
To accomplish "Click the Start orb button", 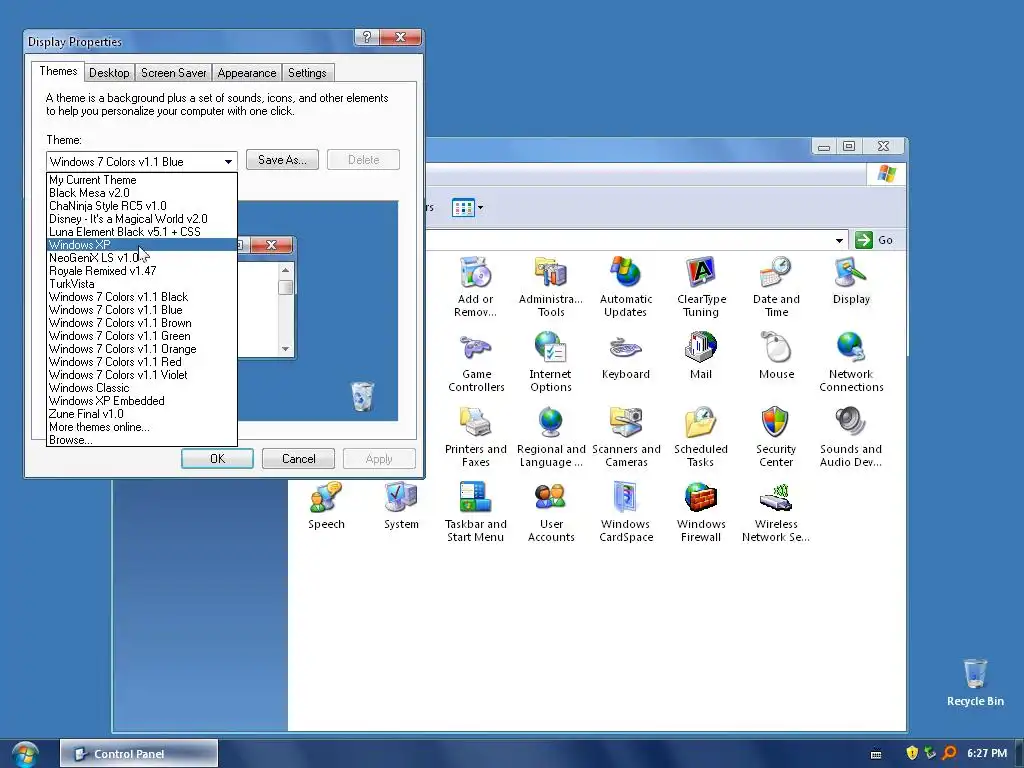I will point(24,754).
